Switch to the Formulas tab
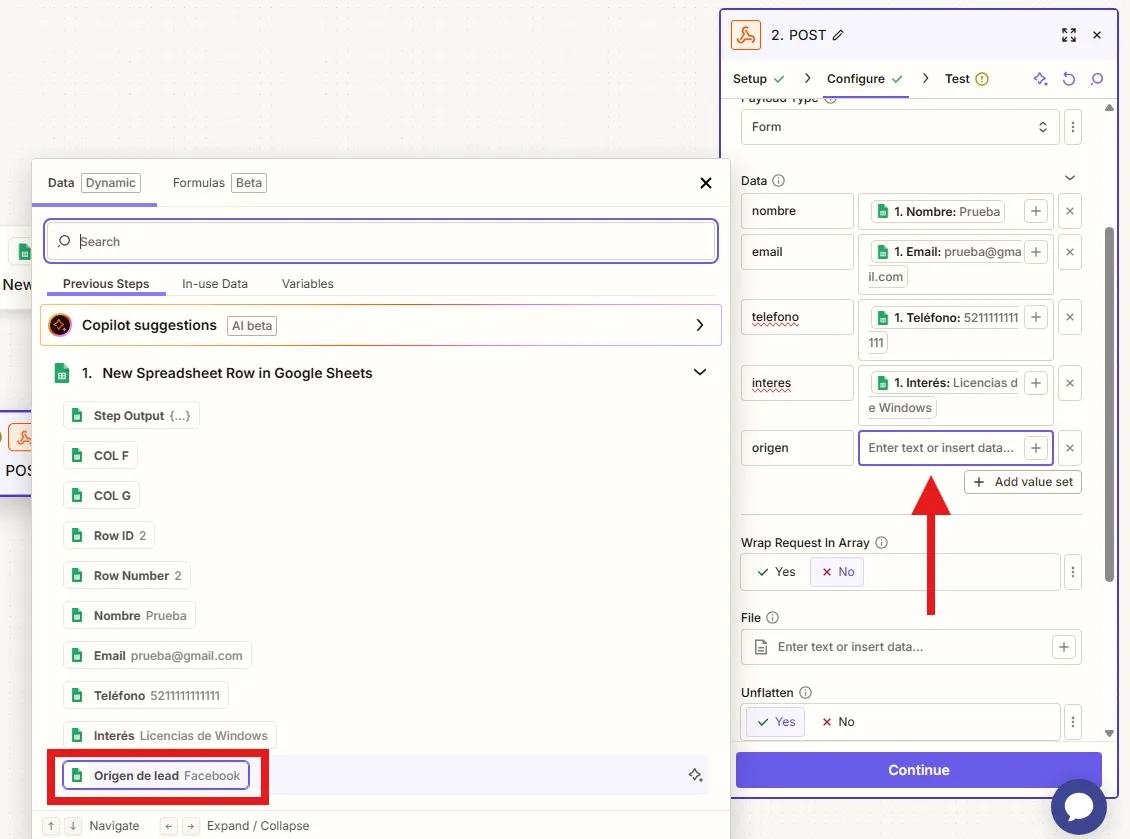The height and width of the screenshot is (839, 1130). click(218, 183)
